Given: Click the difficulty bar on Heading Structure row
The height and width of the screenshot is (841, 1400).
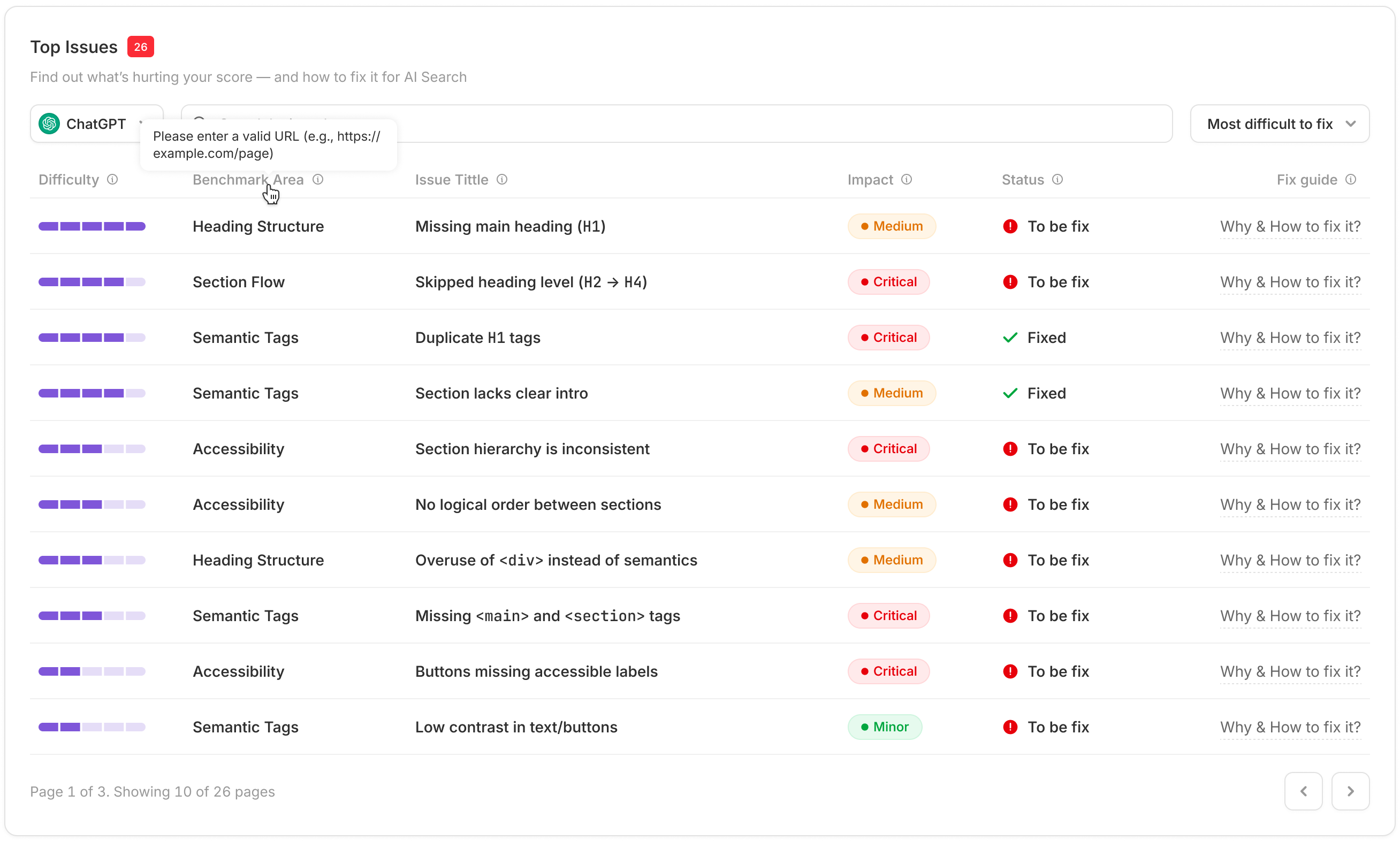Looking at the screenshot, I should point(92,226).
